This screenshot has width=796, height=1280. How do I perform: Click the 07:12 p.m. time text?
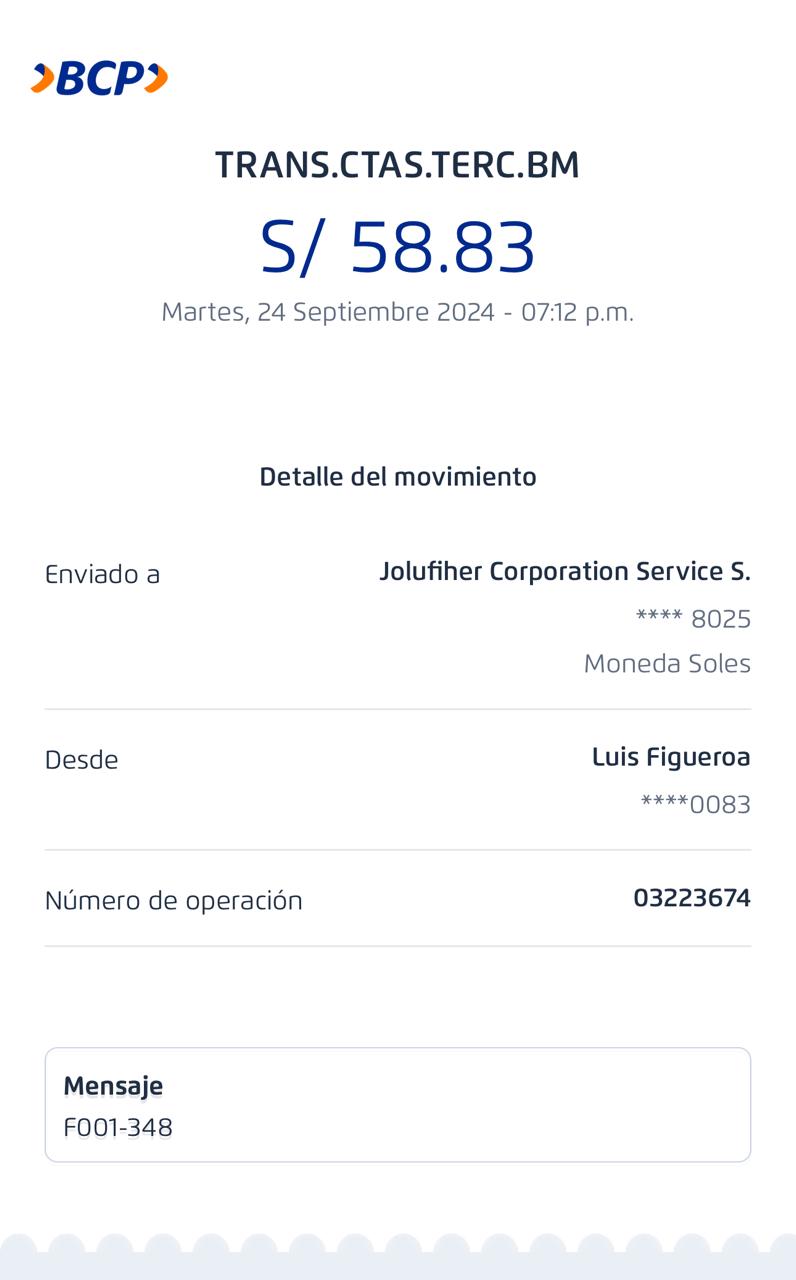pos(577,312)
